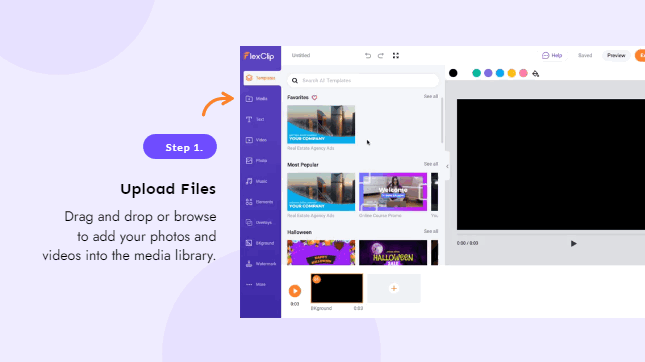This screenshot has width=645, height=362.
Task: Click the Preview button
Action: click(x=616, y=56)
